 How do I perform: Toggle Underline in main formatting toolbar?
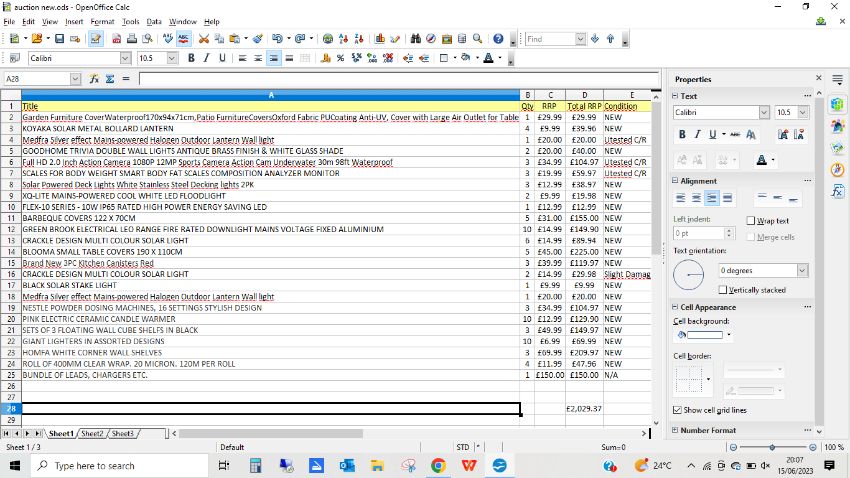(222, 58)
